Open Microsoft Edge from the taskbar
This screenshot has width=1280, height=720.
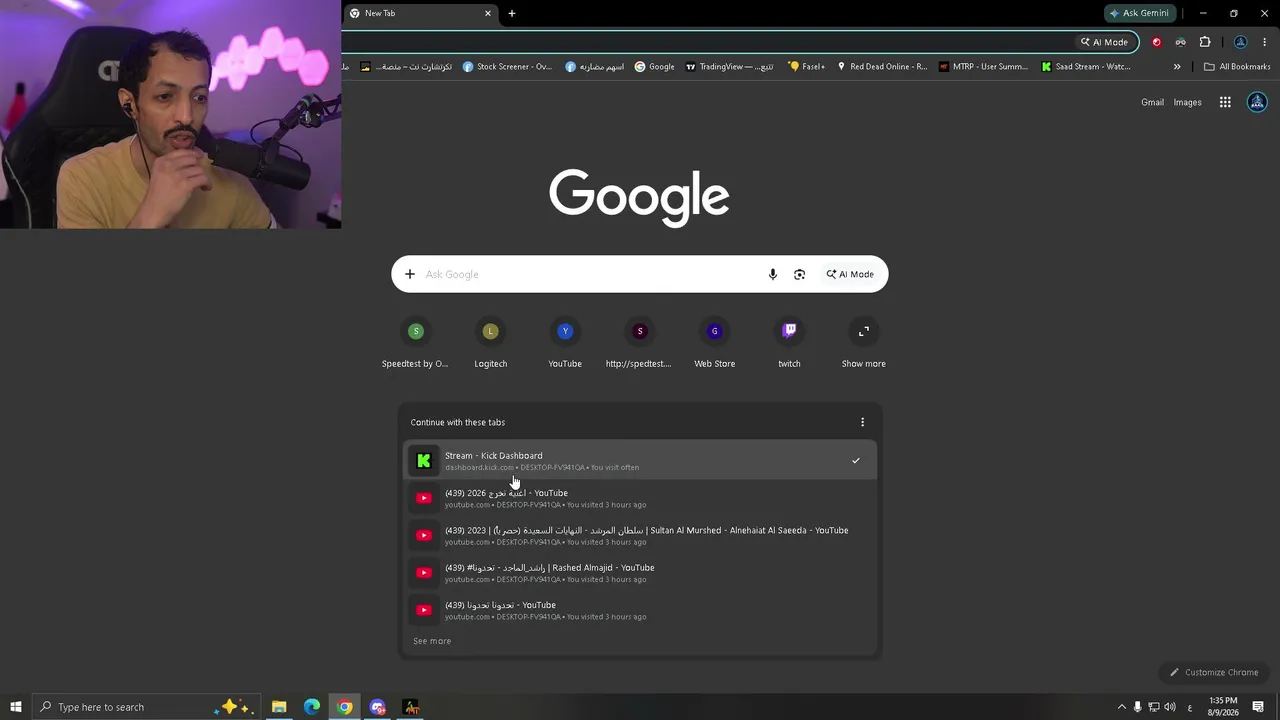click(312, 707)
